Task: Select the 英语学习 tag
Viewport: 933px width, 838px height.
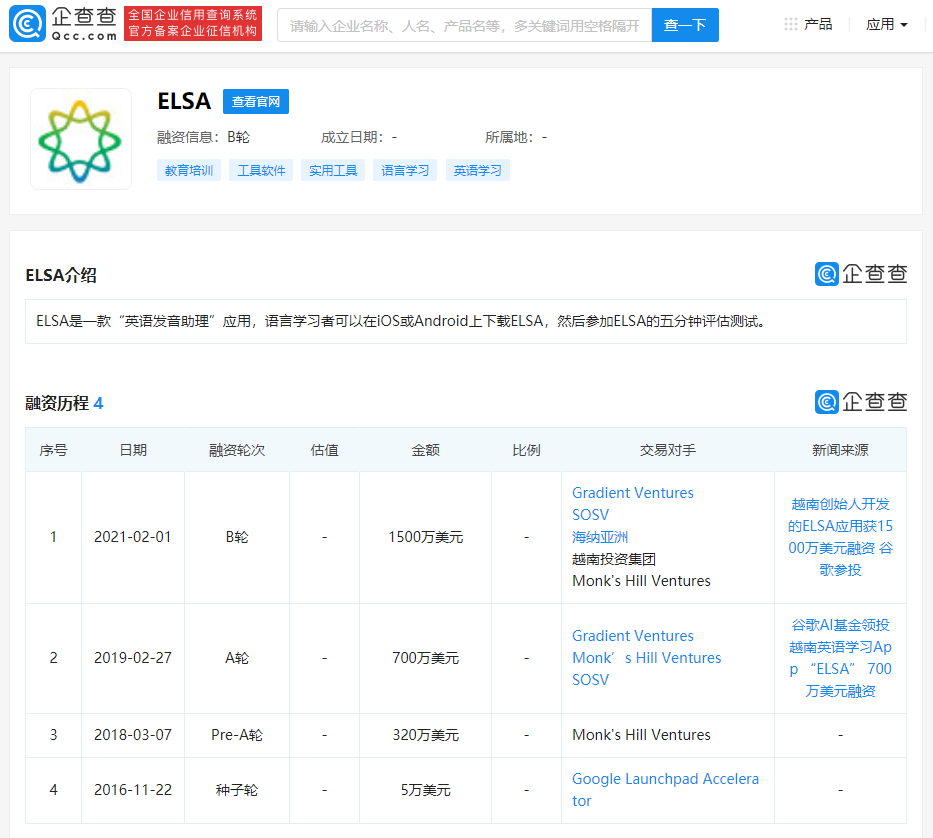Action: (x=478, y=170)
